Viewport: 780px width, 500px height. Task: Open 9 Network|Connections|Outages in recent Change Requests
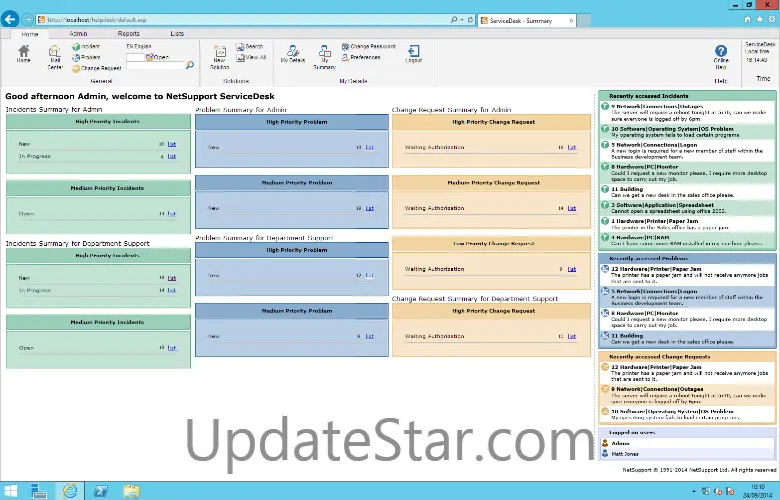[657, 389]
